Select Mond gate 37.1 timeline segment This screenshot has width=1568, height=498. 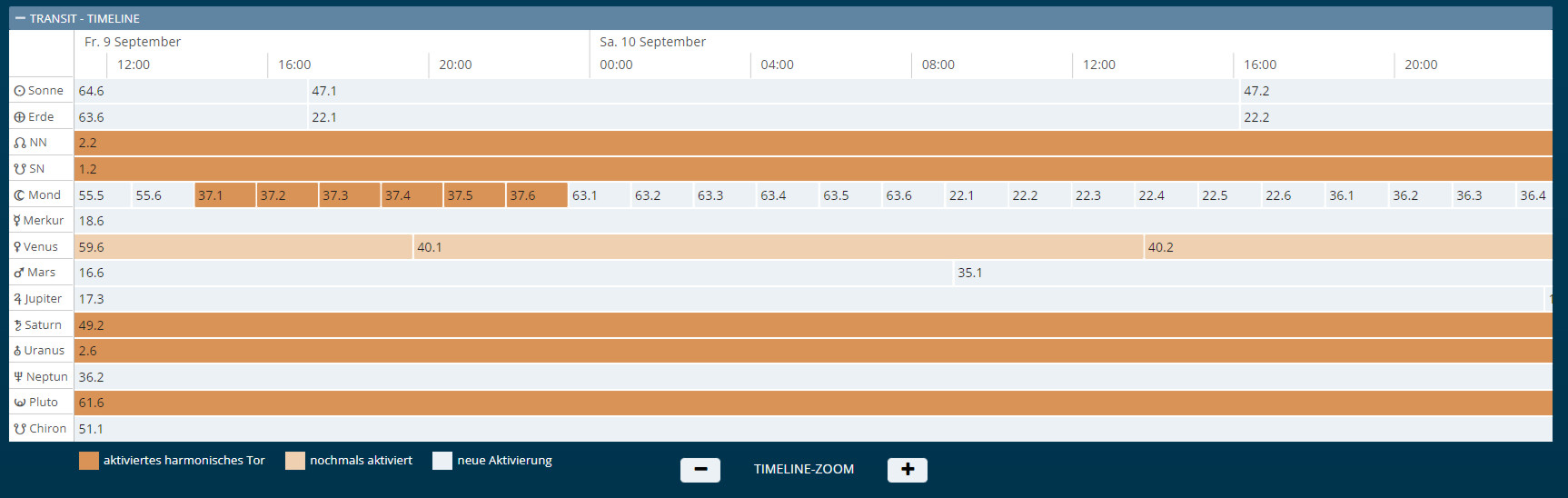point(224,195)
